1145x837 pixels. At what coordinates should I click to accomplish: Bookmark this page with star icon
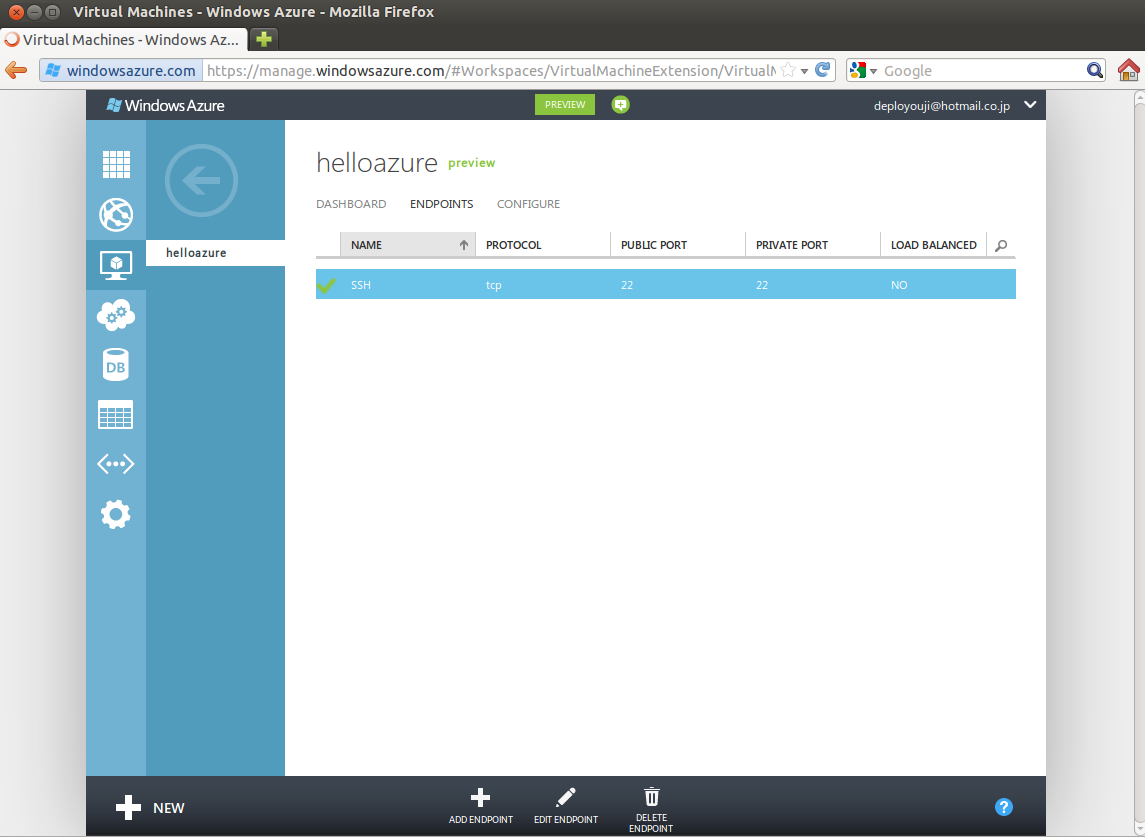(x=788, y=70)
